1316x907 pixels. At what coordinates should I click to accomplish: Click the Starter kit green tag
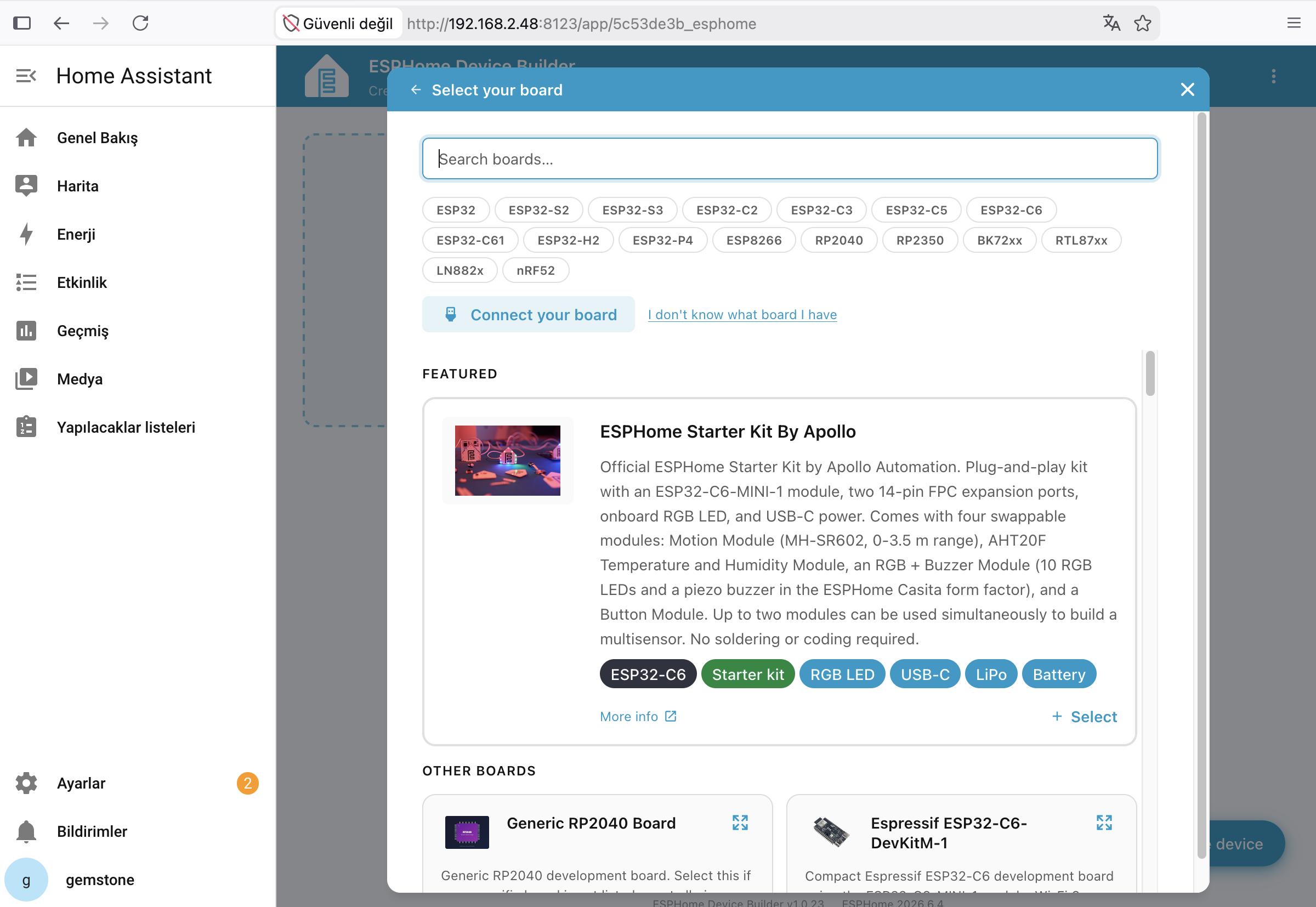tap(748, 674)
